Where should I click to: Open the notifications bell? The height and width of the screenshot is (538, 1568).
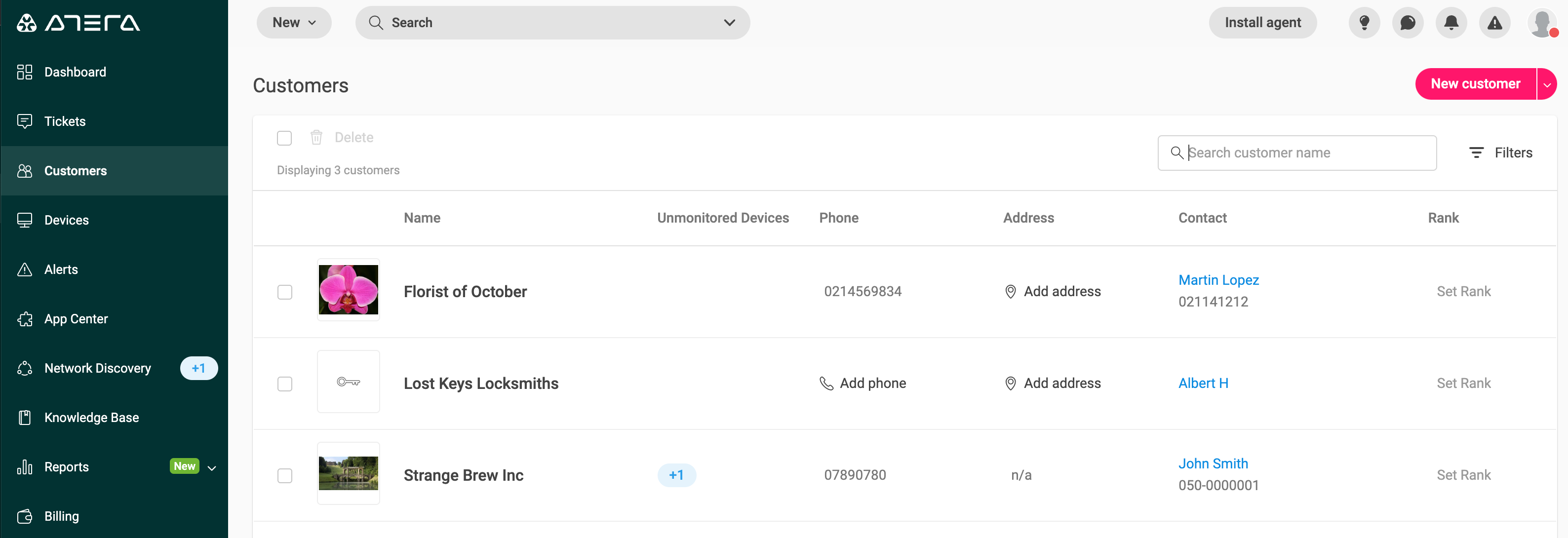tap(1451, 23)
